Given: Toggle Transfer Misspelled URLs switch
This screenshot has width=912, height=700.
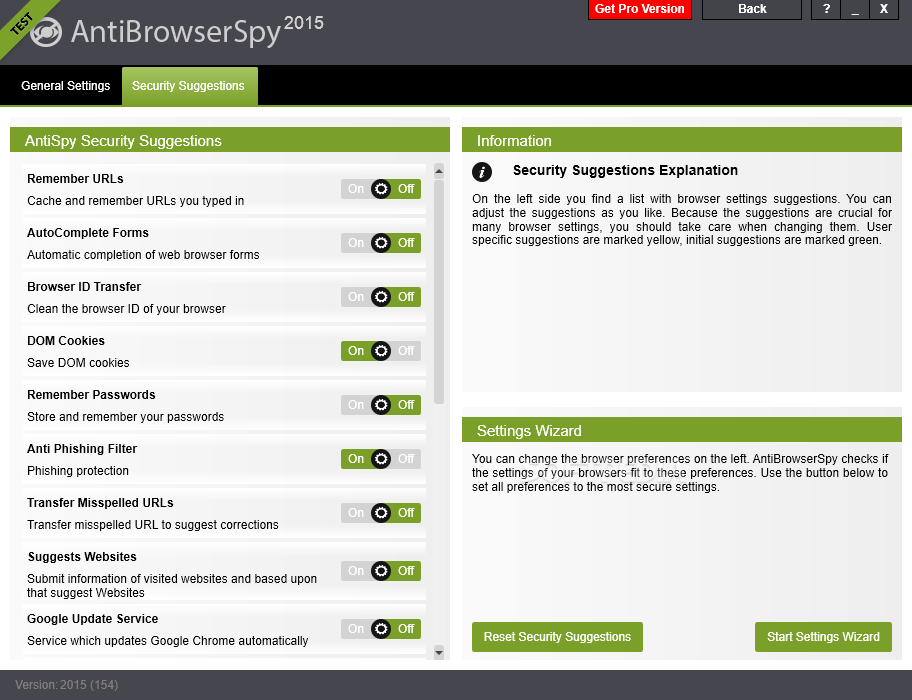Looking at the screenshot, I should pyautogui.click(x=381, y=513).
